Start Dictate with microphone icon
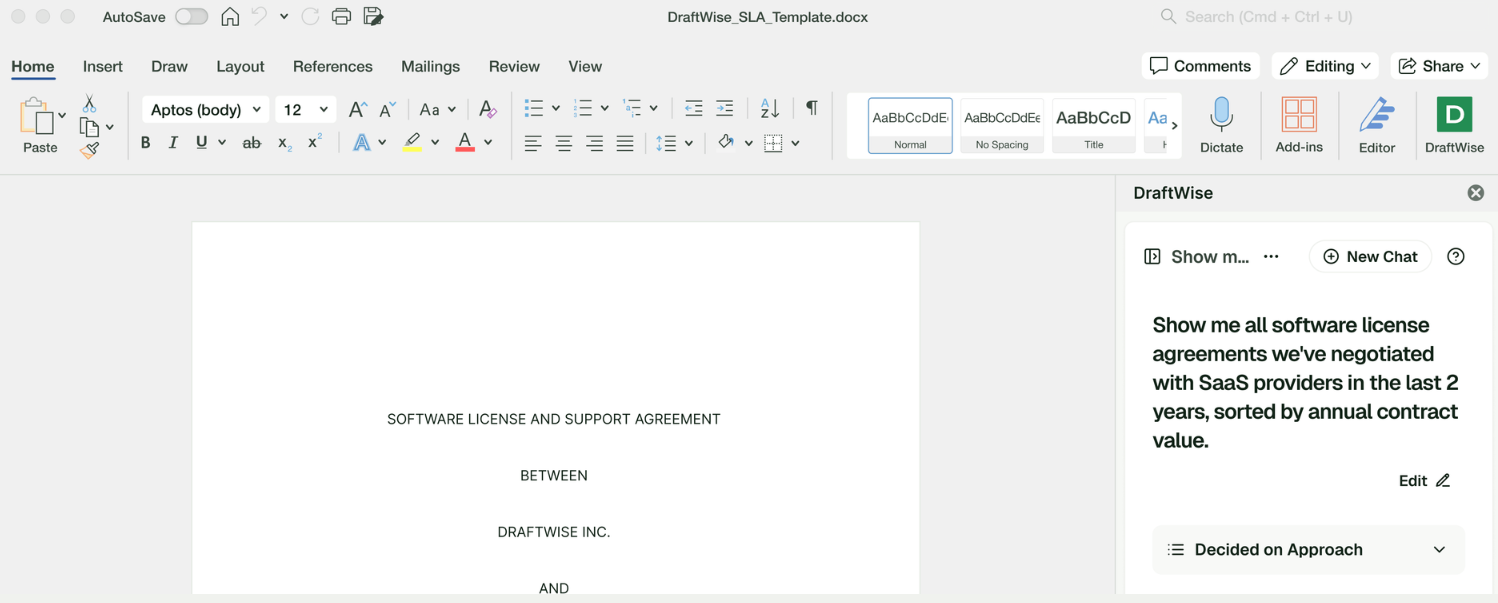Image resolution: width=1498 pixels, height=603 pixels. 1221,125
